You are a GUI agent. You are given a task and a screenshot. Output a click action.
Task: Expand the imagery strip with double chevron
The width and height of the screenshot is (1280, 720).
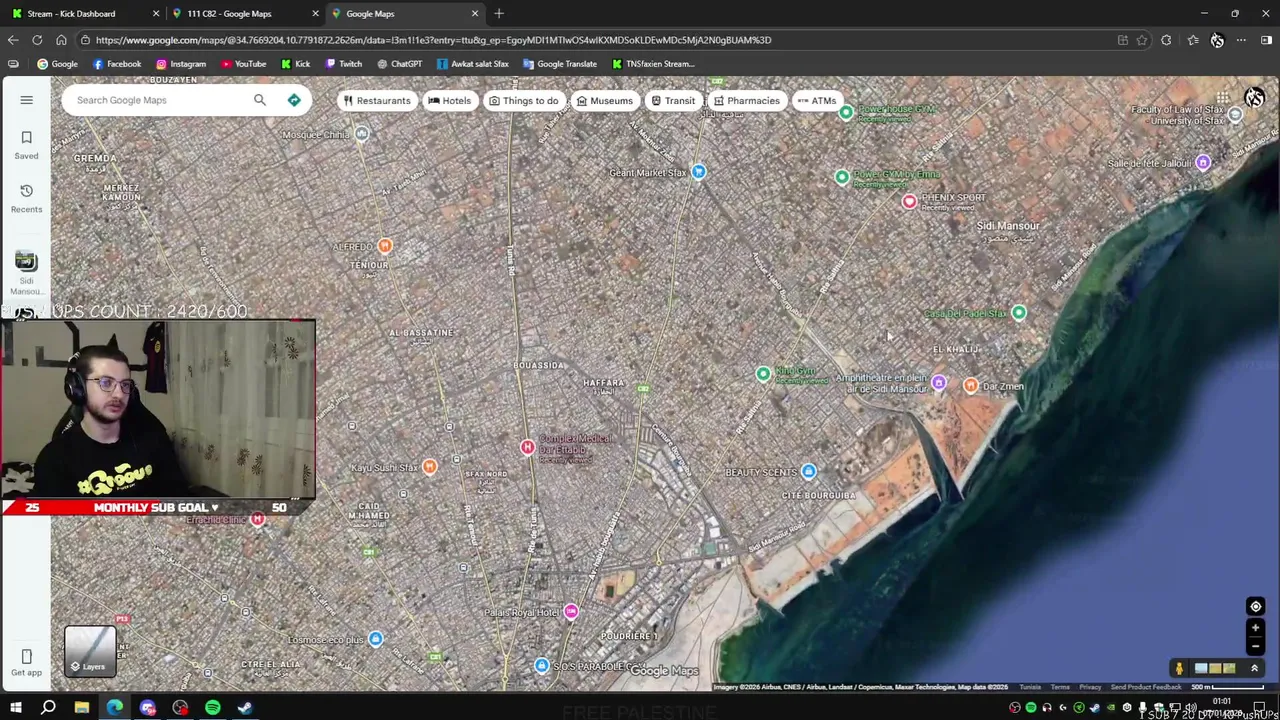pyautogui.click(x=1254, y=668)
